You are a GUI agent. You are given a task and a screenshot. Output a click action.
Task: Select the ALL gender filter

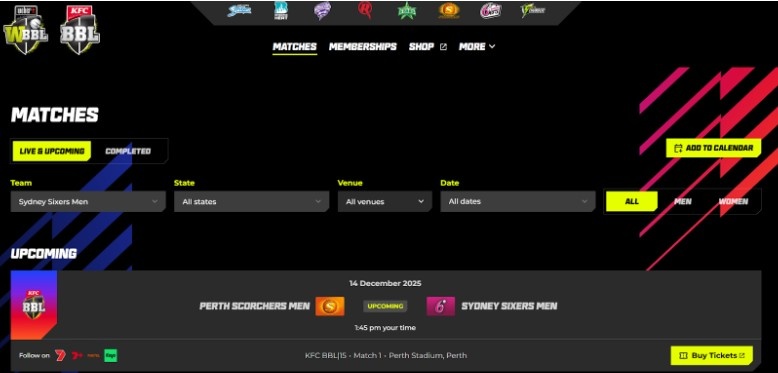point(632,201)
